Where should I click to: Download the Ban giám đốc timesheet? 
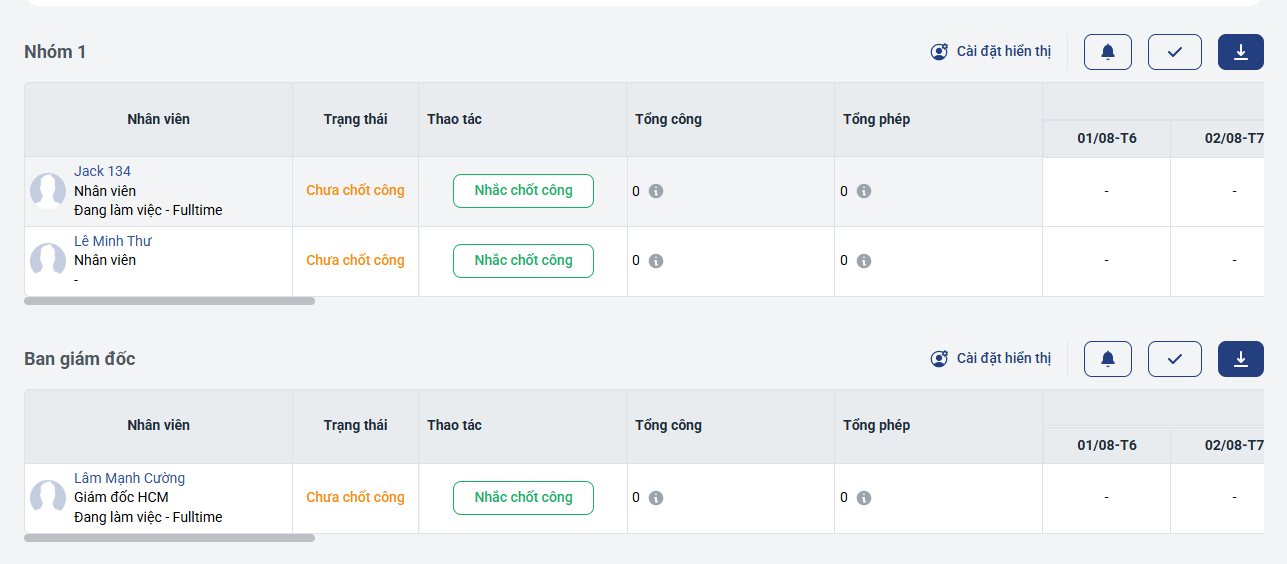coord(1240,359)
